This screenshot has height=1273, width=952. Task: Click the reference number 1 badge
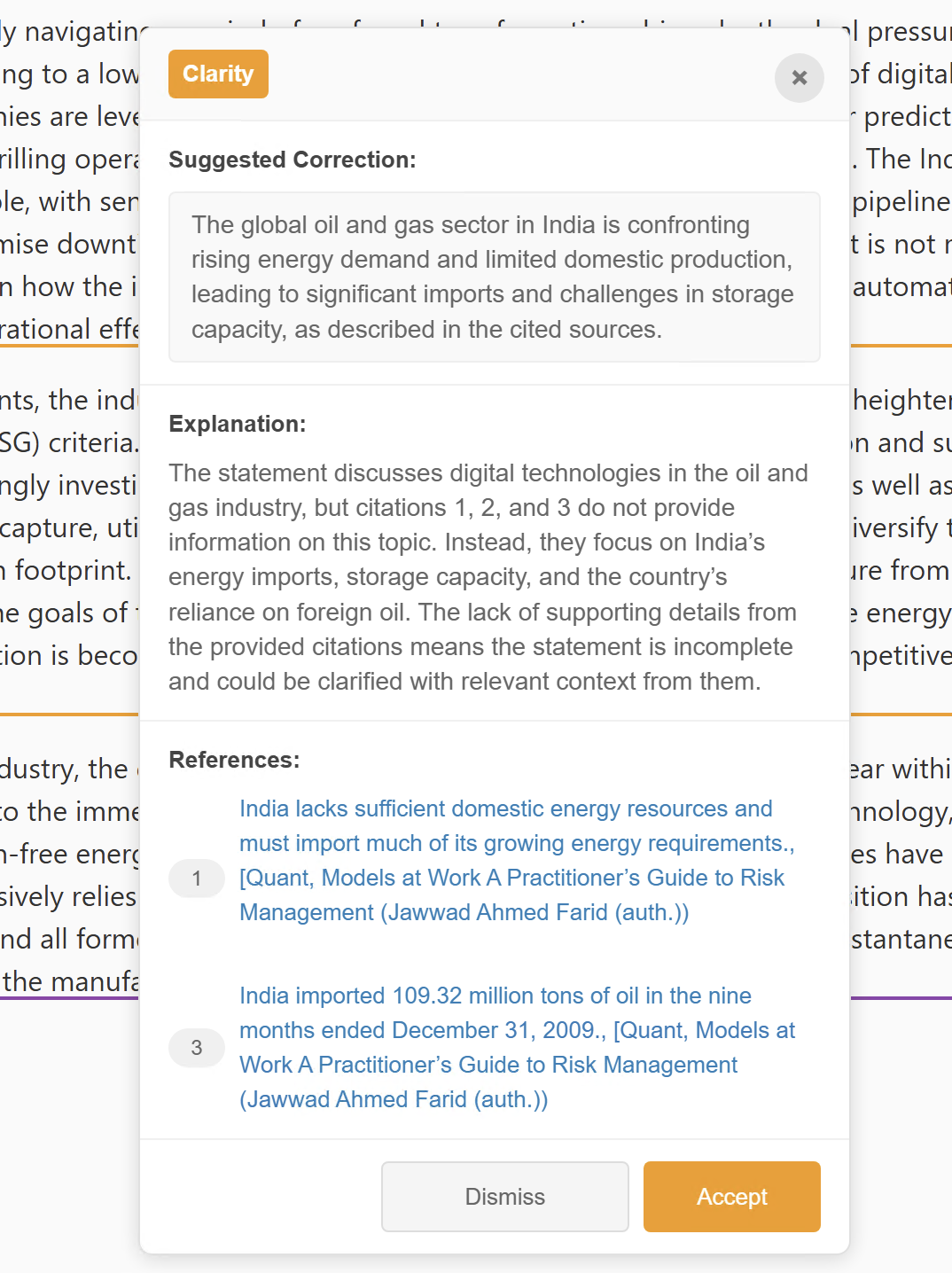click(197, 879)
